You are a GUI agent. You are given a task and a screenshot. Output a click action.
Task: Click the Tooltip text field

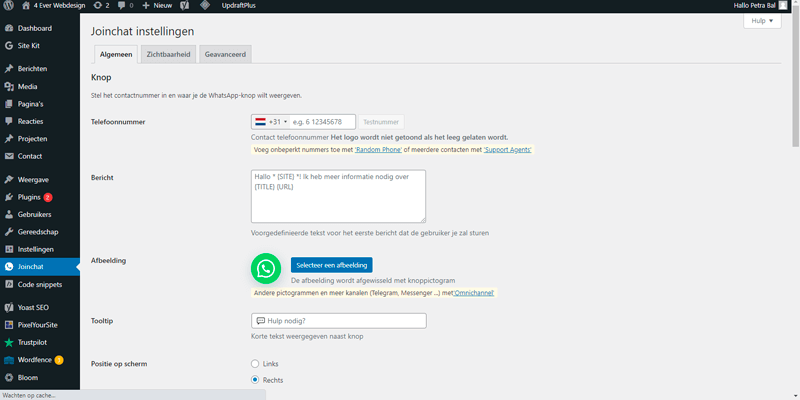338,321
